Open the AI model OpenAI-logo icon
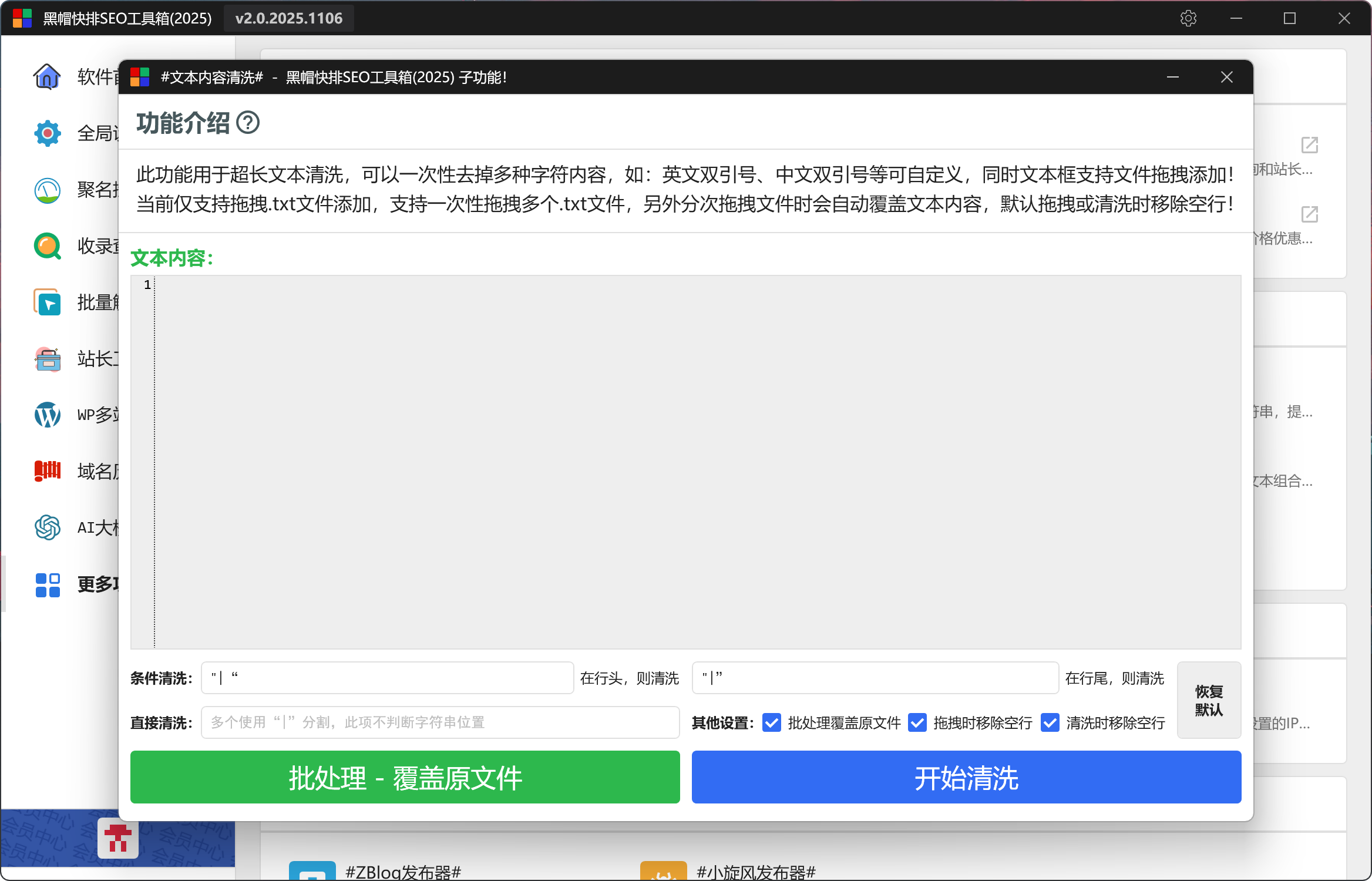Image resolution: width=1372 pixels, height=881 pixels. click(47, 527)
